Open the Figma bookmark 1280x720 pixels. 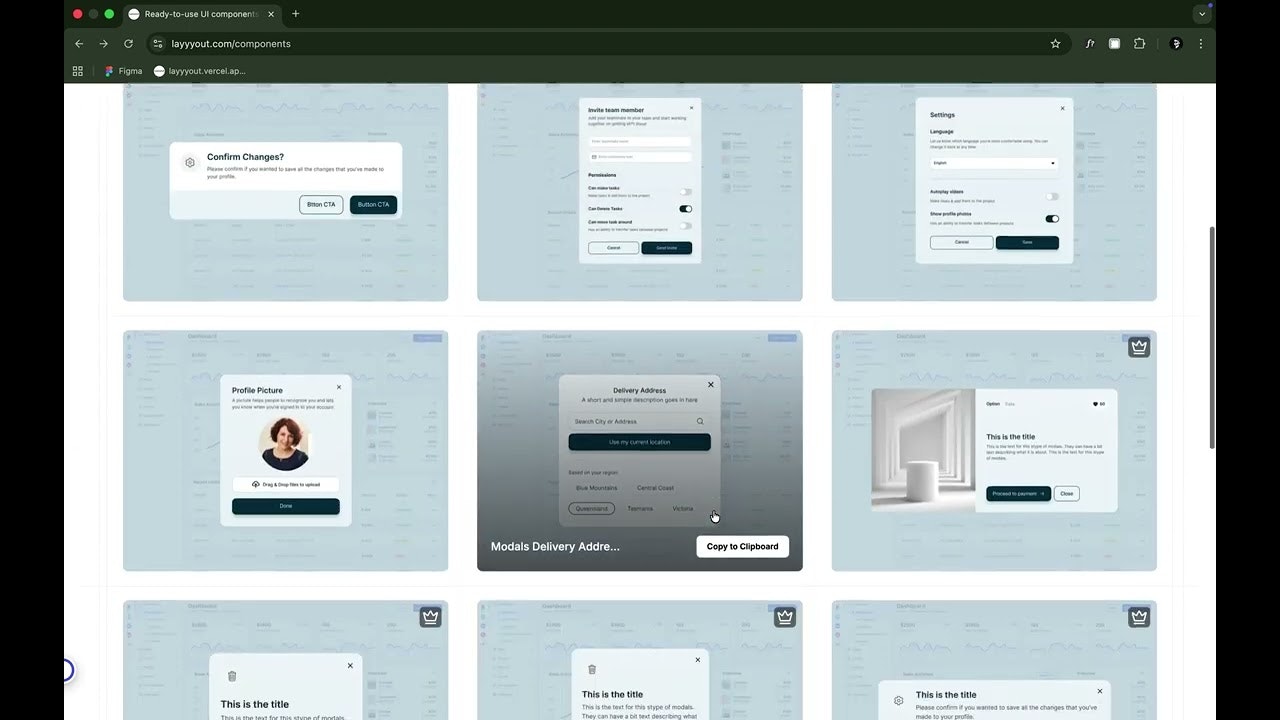pyautogui.click(x=123, y=71)
